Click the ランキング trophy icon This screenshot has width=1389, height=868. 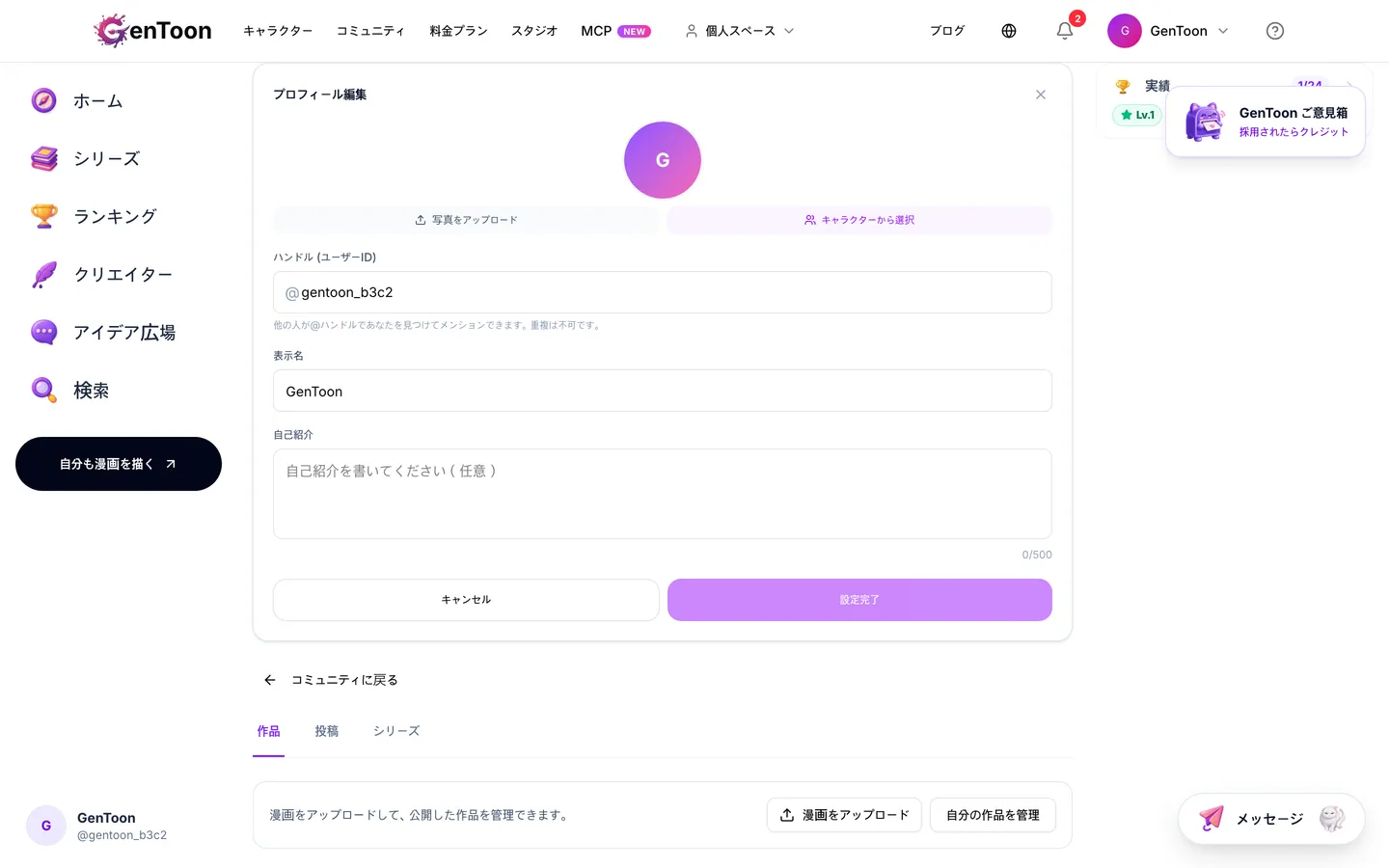coord(44,216)
